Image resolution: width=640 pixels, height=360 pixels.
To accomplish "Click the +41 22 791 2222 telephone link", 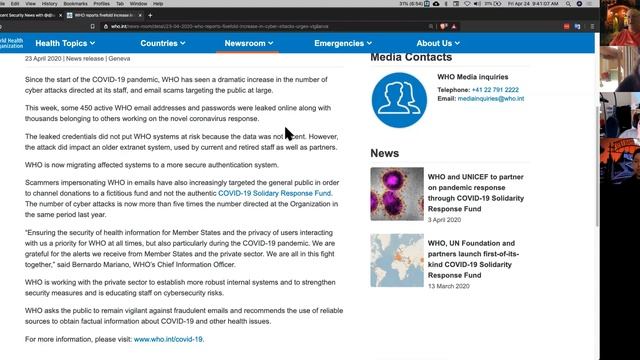I will [x=495, y=90].
